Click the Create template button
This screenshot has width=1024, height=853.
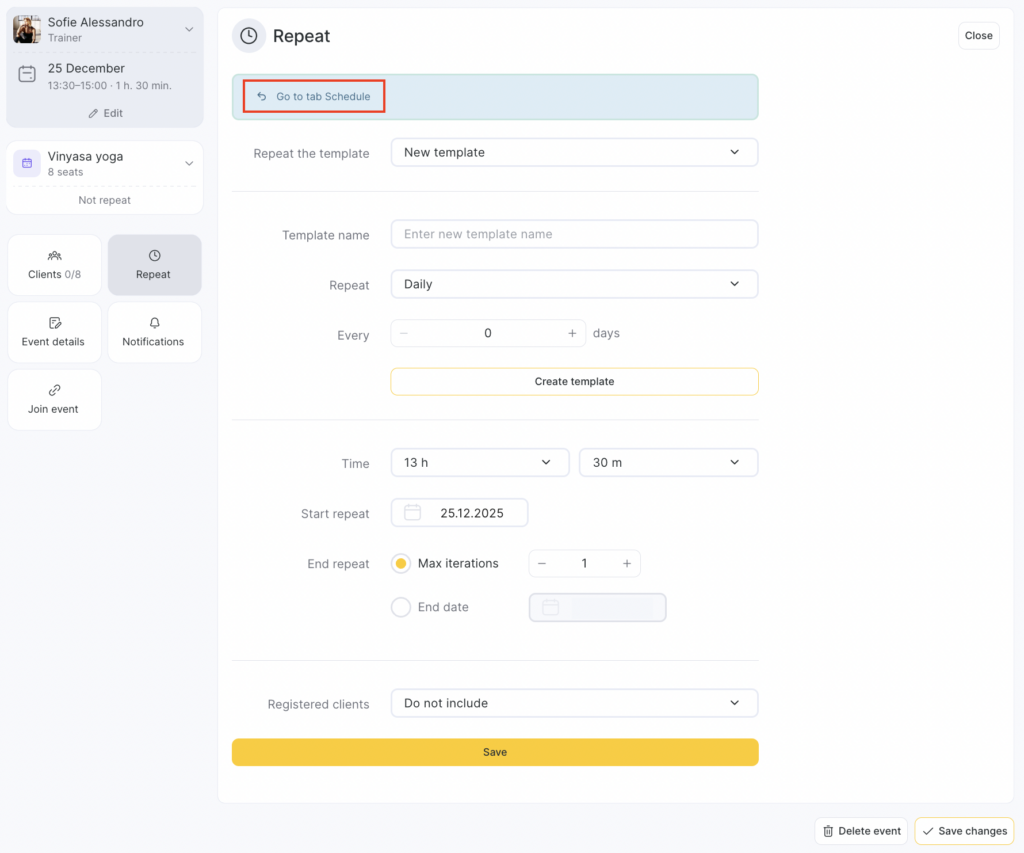tap(574, 381)
